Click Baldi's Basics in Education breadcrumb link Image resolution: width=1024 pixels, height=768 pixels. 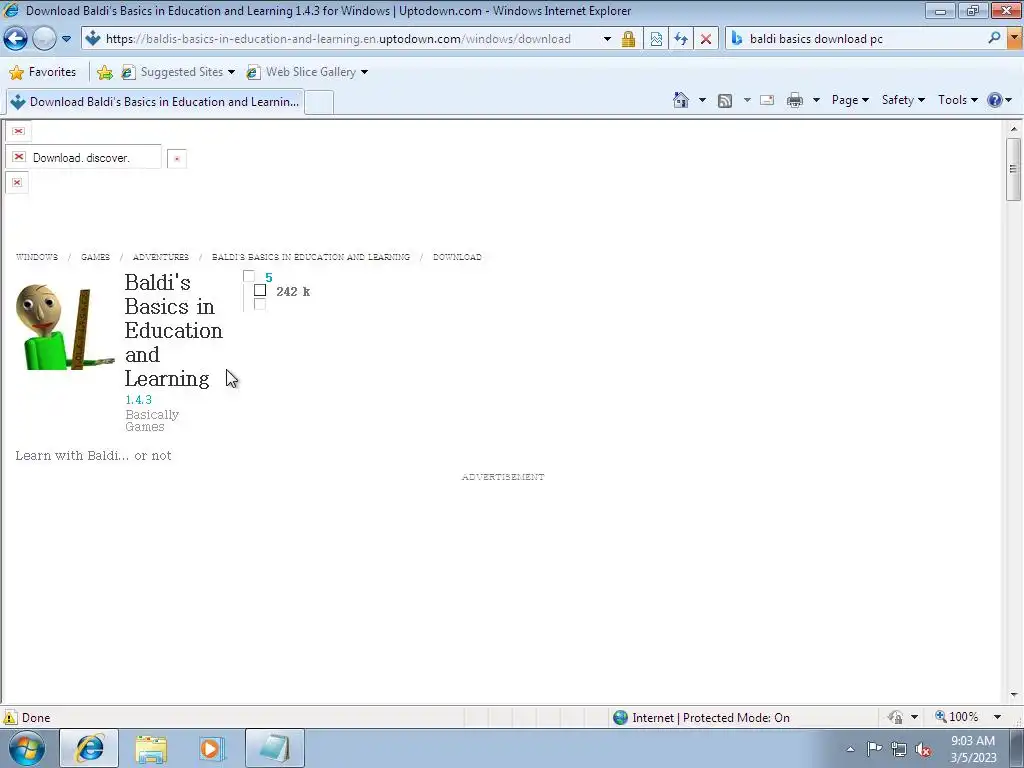coord(311,257)
